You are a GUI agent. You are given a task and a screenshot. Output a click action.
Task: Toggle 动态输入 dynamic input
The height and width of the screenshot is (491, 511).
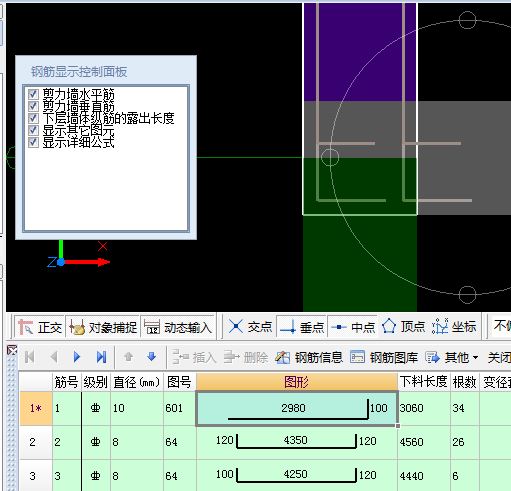[178, 327]
